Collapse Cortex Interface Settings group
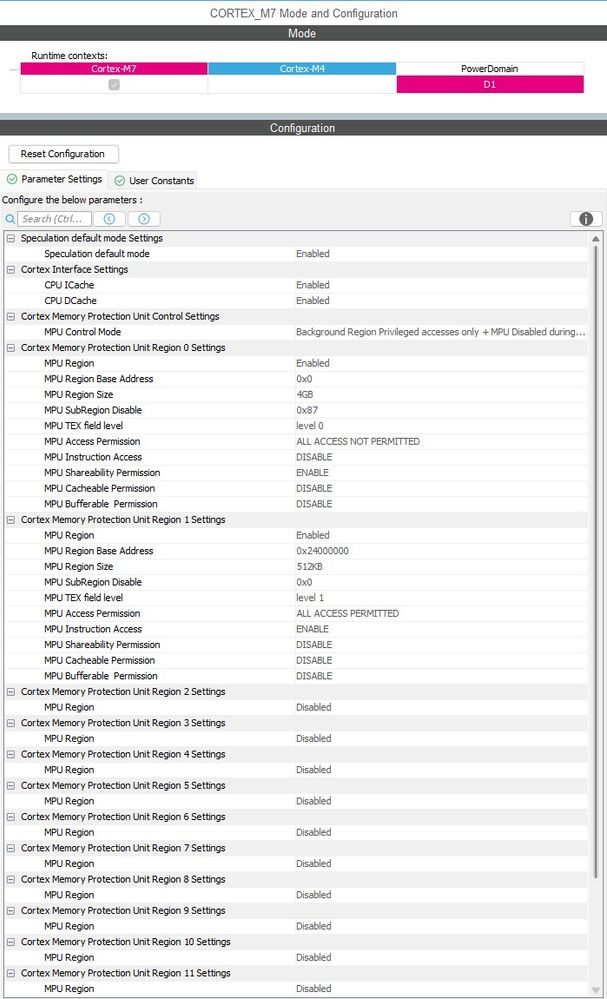Viewport: 607px width, 999px height. 11,269
